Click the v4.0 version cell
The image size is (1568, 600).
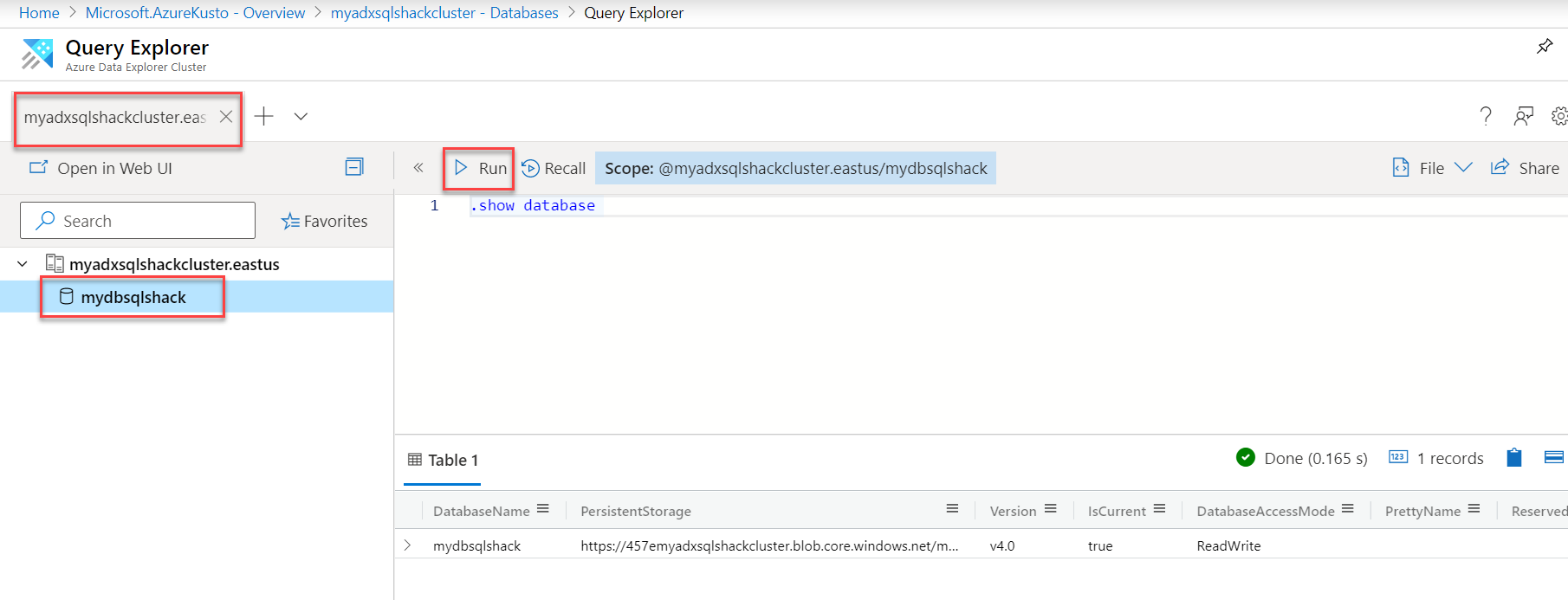tap(1002, 545)
